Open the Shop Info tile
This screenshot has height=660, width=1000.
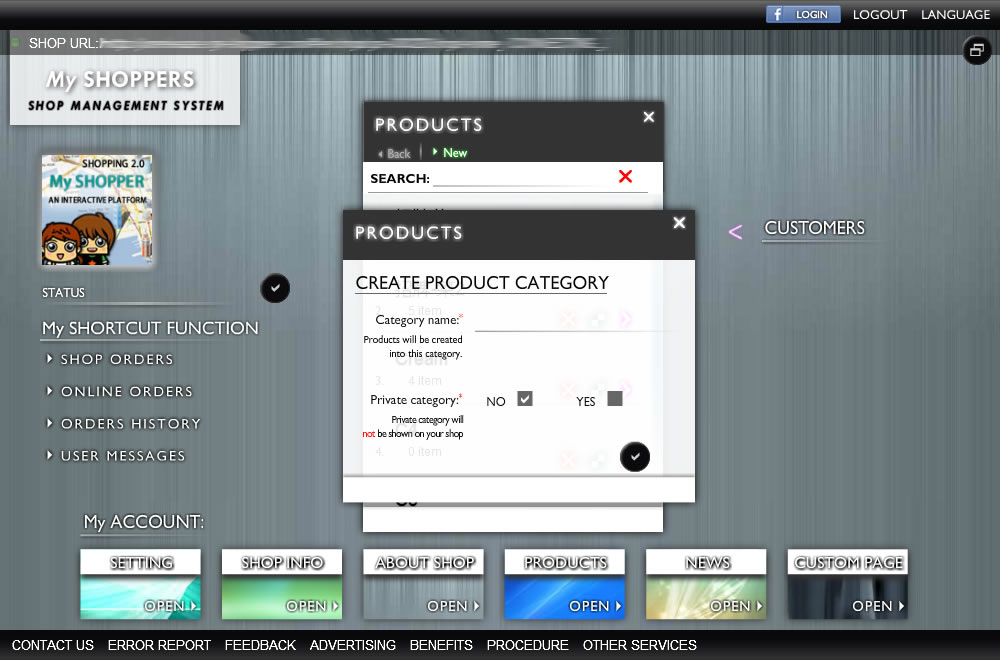tap(282, 584)
